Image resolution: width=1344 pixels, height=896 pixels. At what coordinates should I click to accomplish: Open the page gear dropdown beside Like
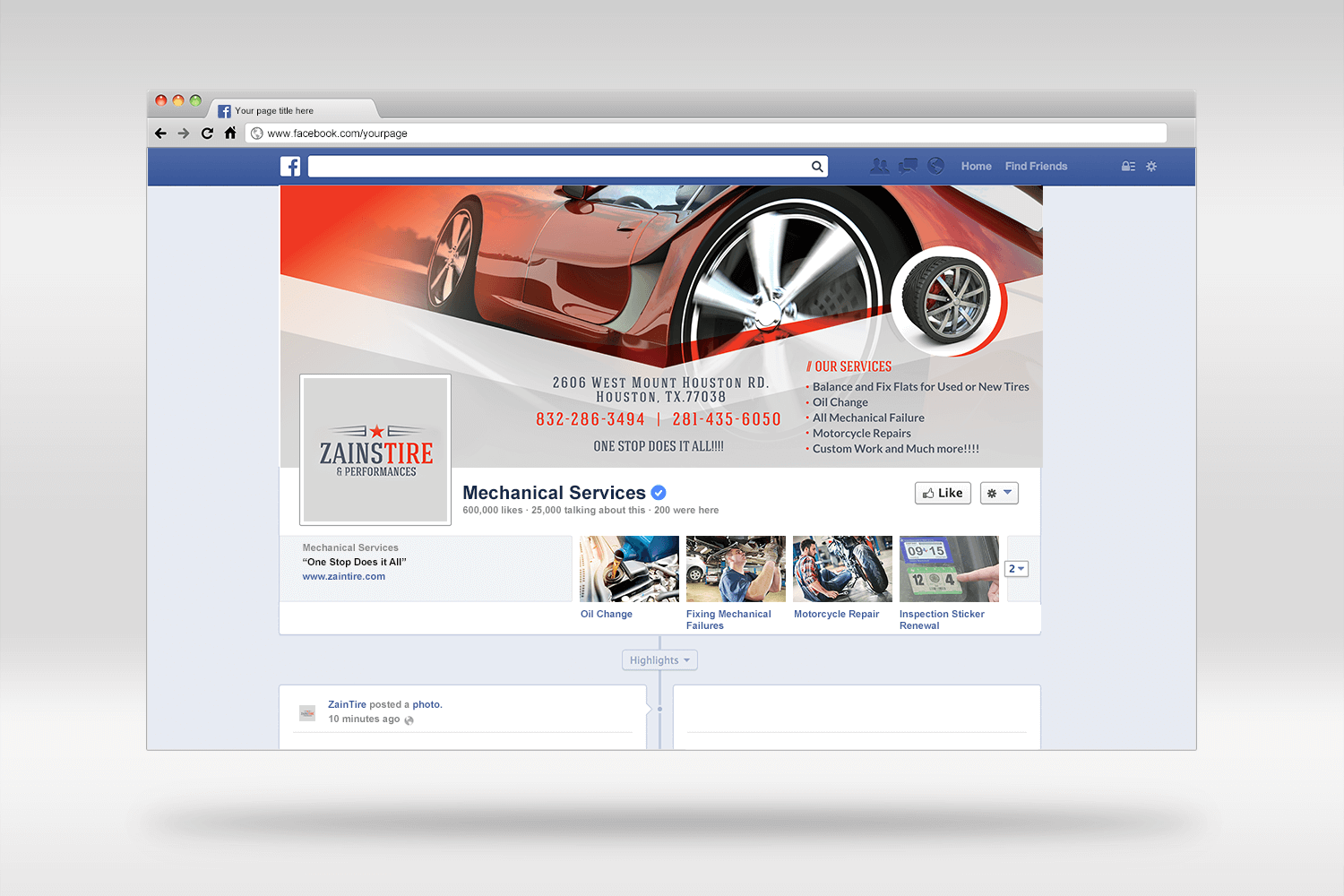[999, 493]
